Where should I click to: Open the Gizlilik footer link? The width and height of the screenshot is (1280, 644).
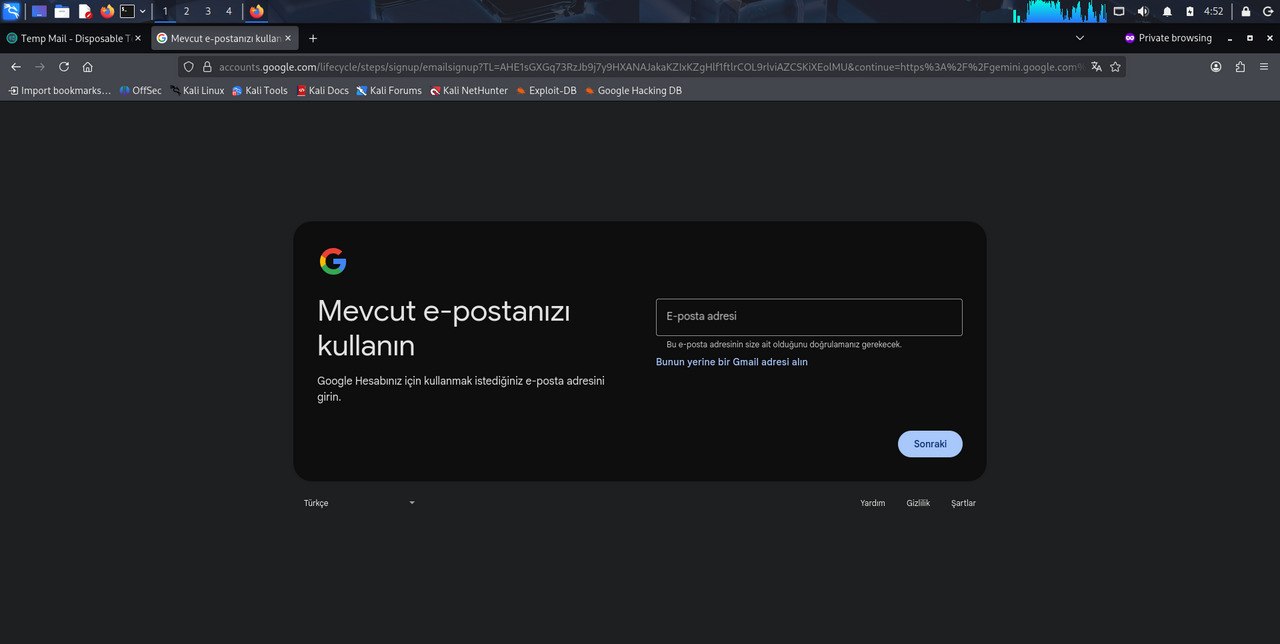click(918, 503)
